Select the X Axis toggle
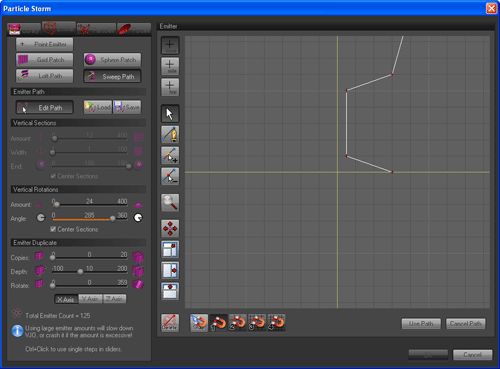The width and height of the screenshot is (500, 369). coord(66,299)
